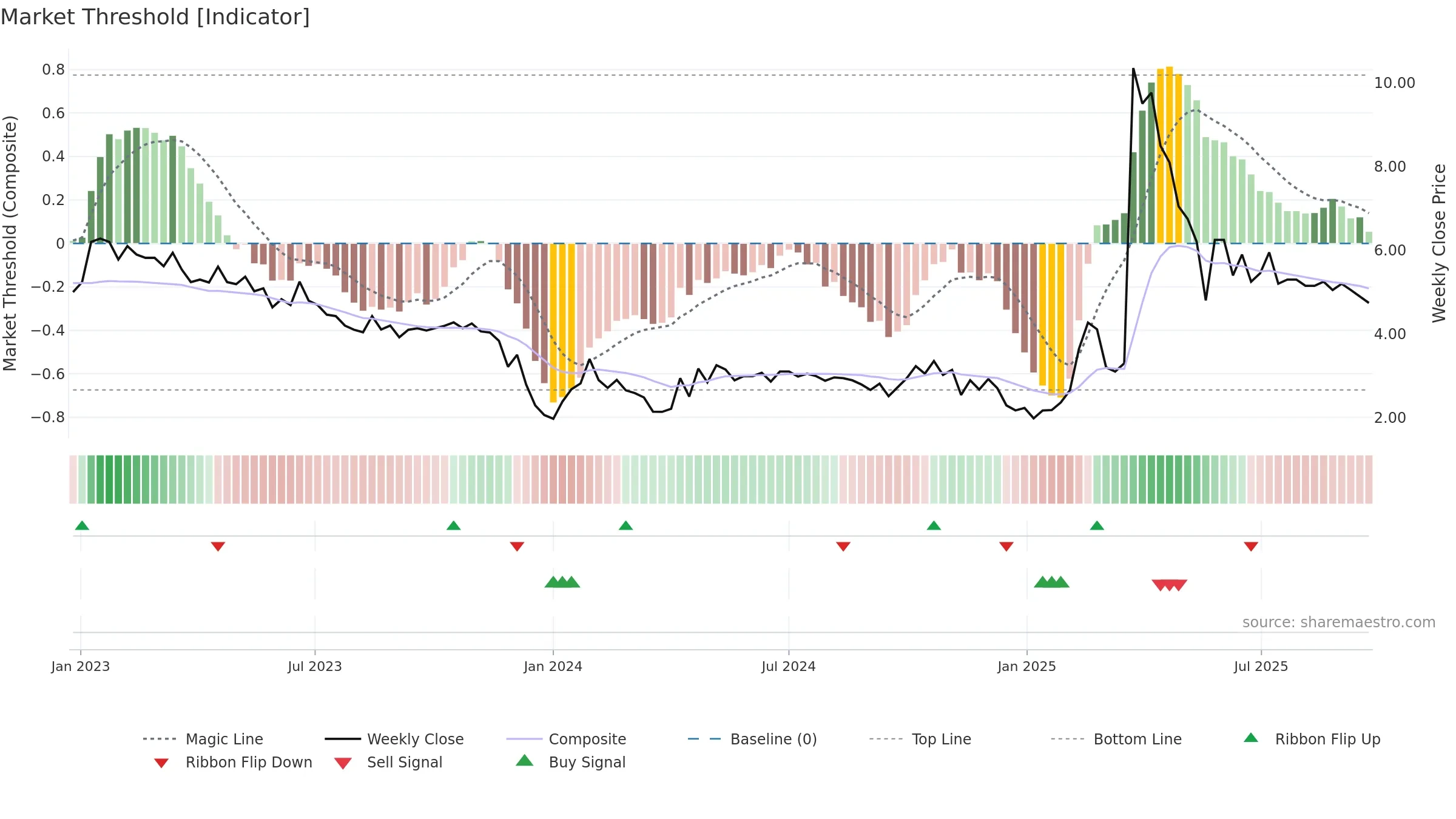Click the ribbon flip up marker at Jan 2023
The image size is (1456, 819).
click(x=82, y=525)
